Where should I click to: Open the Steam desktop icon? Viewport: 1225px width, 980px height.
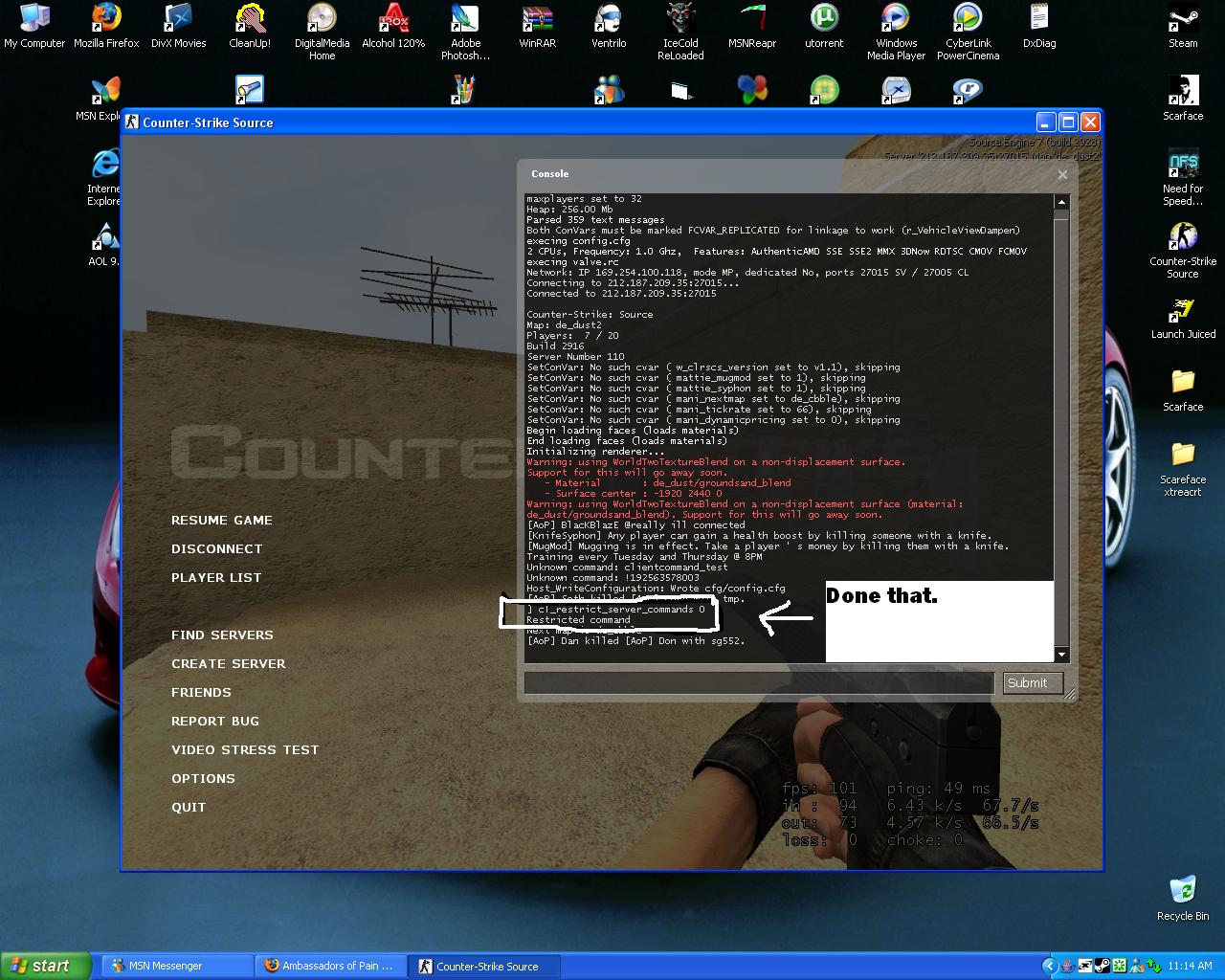point(1183,23)
